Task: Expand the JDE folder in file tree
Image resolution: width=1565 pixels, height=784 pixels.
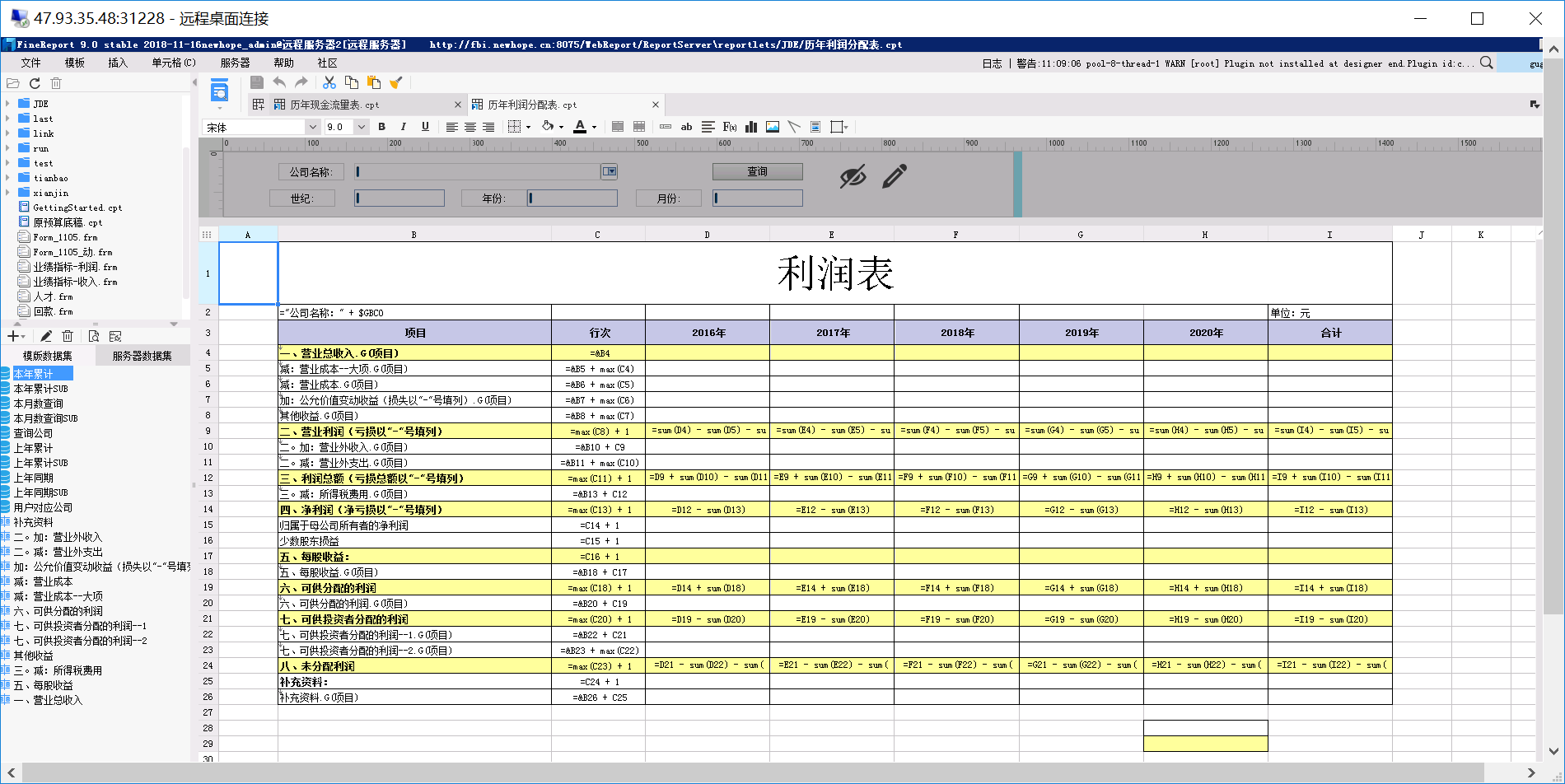Action: [7, 104]
